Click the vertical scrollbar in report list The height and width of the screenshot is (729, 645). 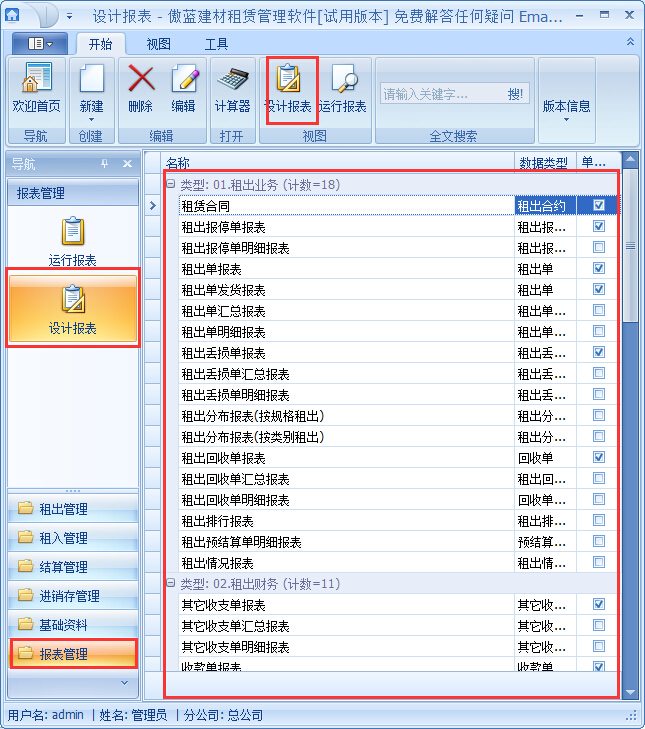pyautogui.click(x=630, y=450)
